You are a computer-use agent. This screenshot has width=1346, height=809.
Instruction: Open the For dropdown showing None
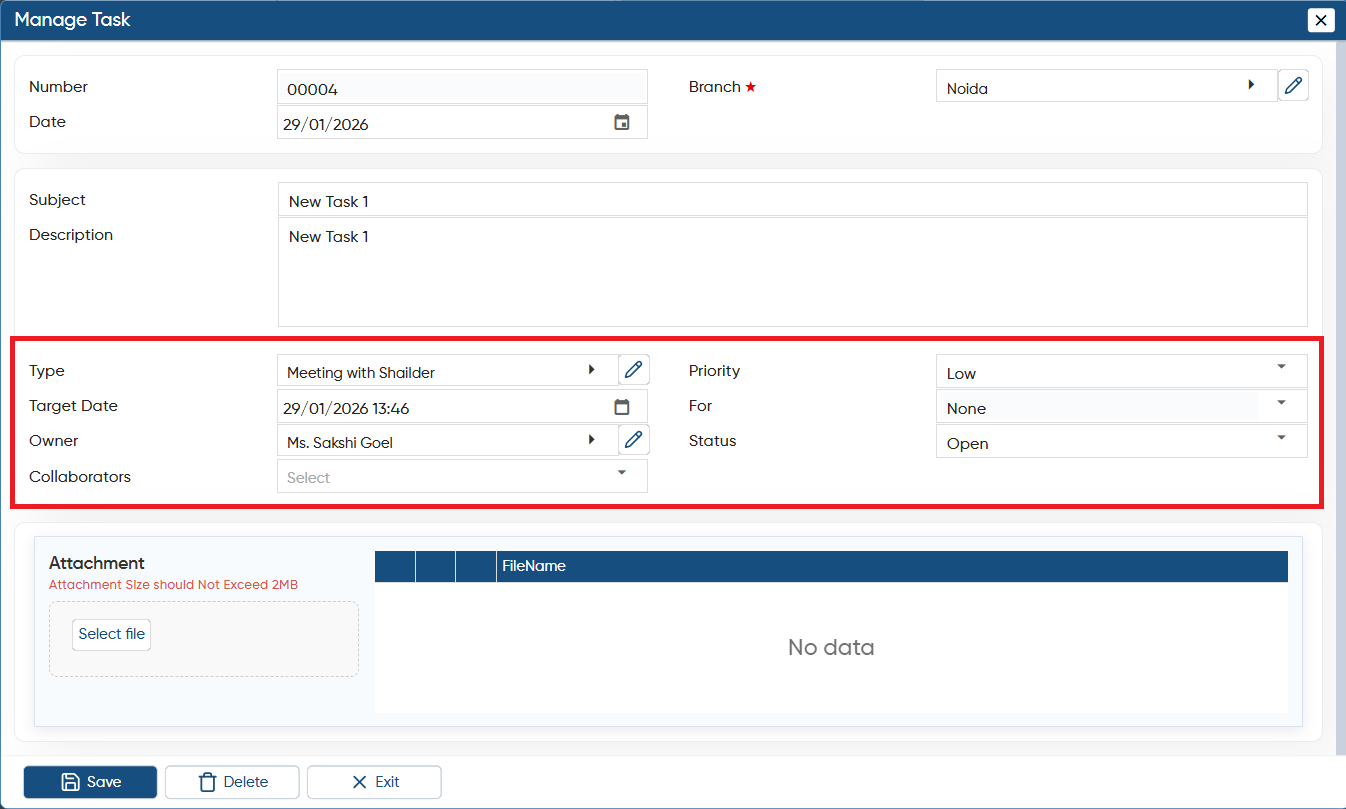click(1121, 406)
